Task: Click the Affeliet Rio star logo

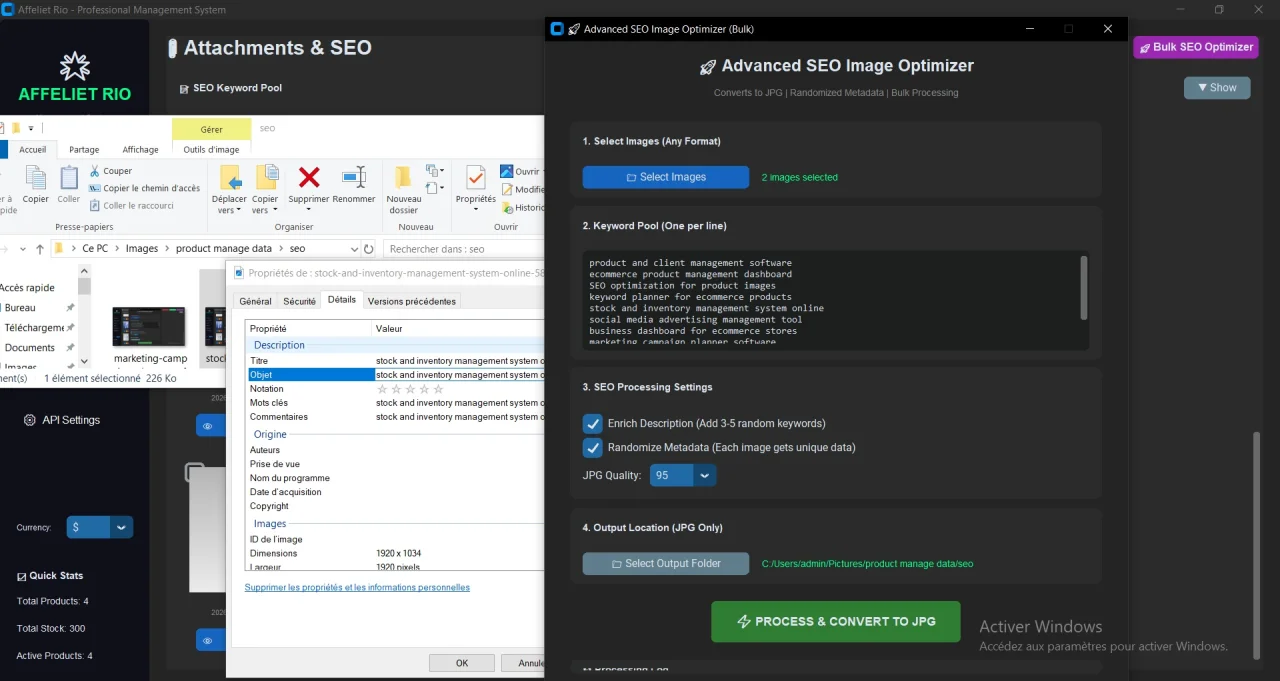Action: pyautogui.click(x=75, y=66)
